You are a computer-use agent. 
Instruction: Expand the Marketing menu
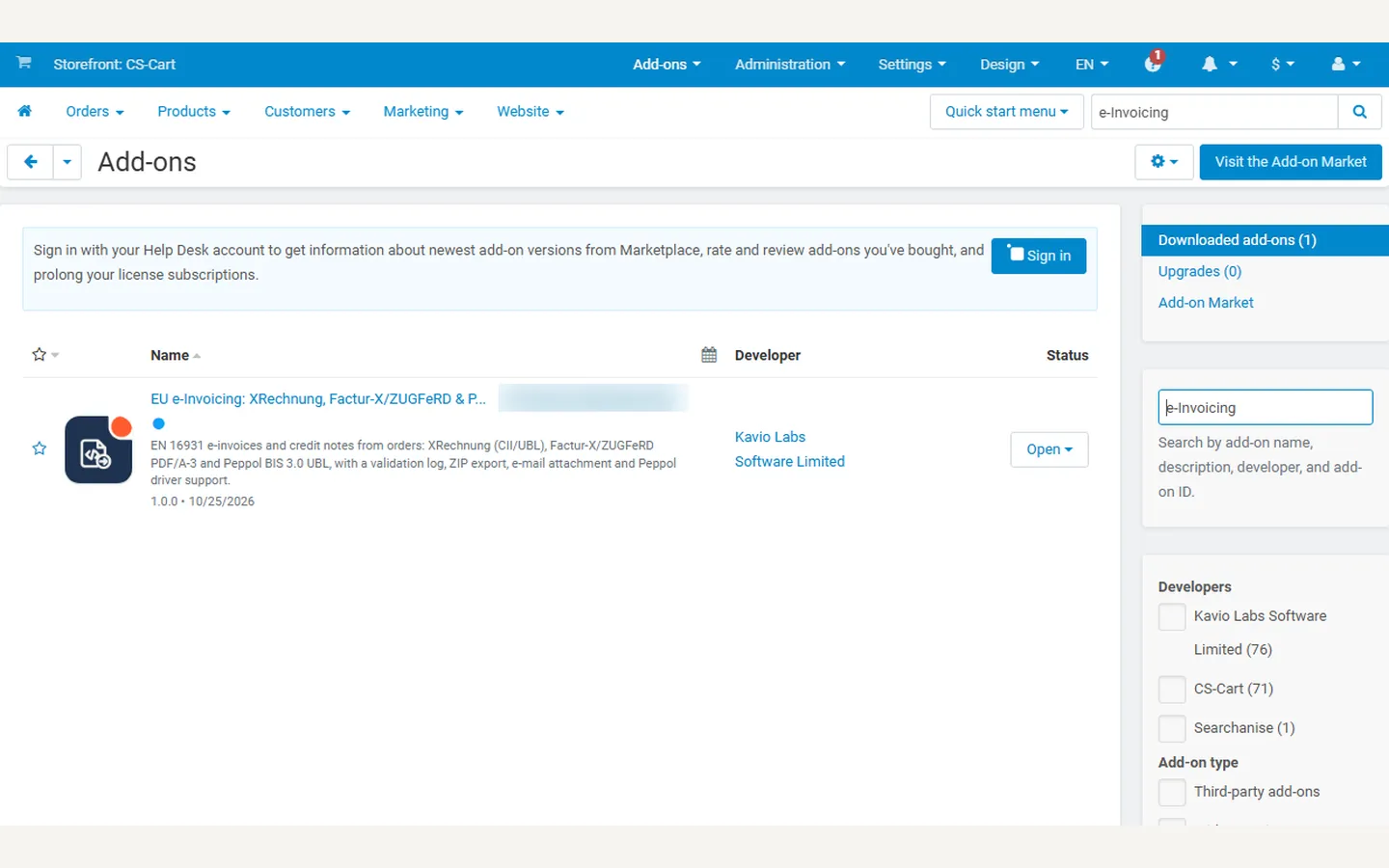423,112
